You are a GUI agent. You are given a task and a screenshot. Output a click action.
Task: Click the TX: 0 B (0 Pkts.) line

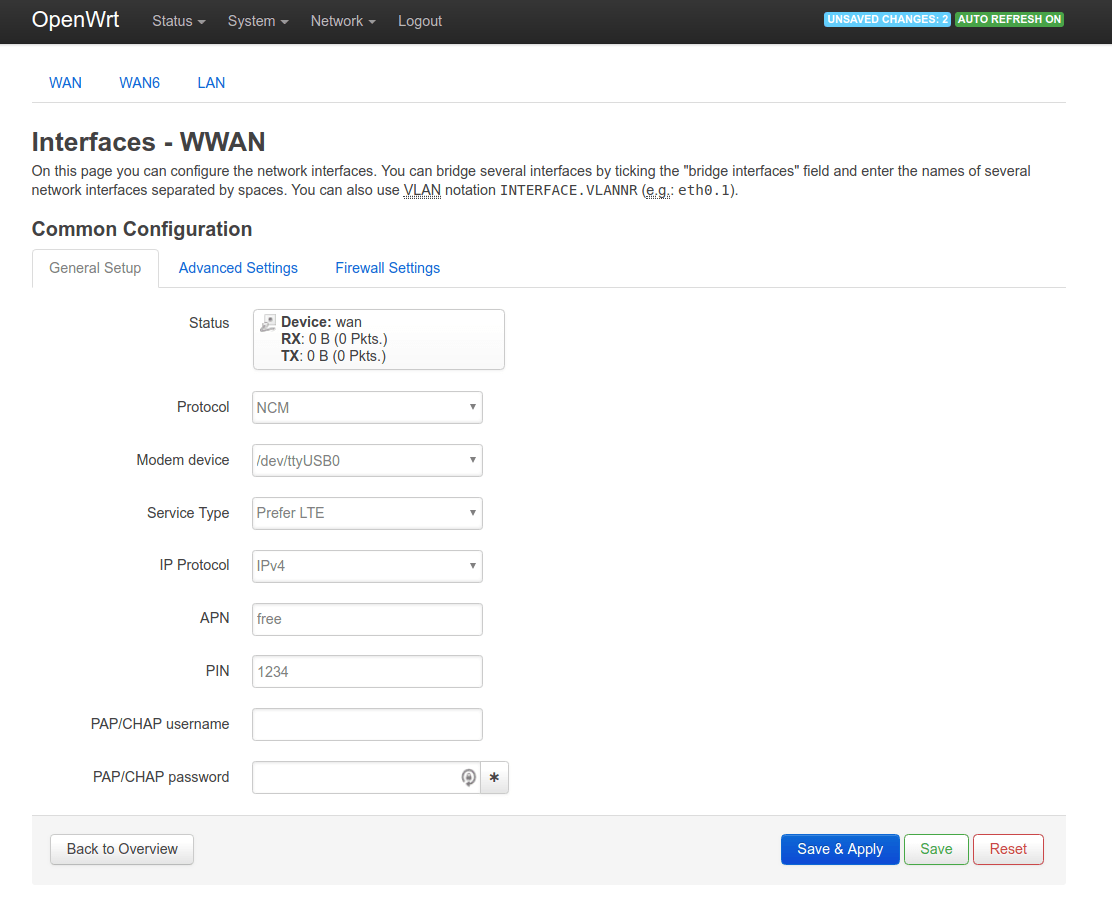coord(333,356)
